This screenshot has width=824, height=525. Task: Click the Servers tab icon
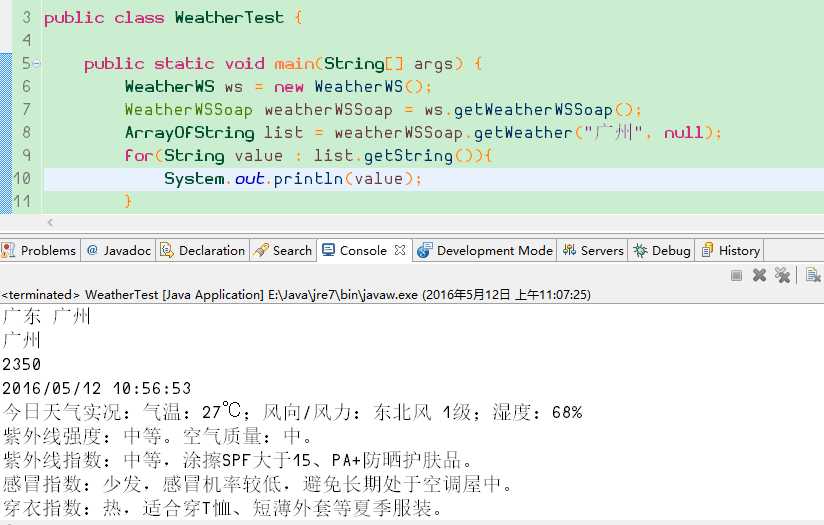click(x=569, y=250)
